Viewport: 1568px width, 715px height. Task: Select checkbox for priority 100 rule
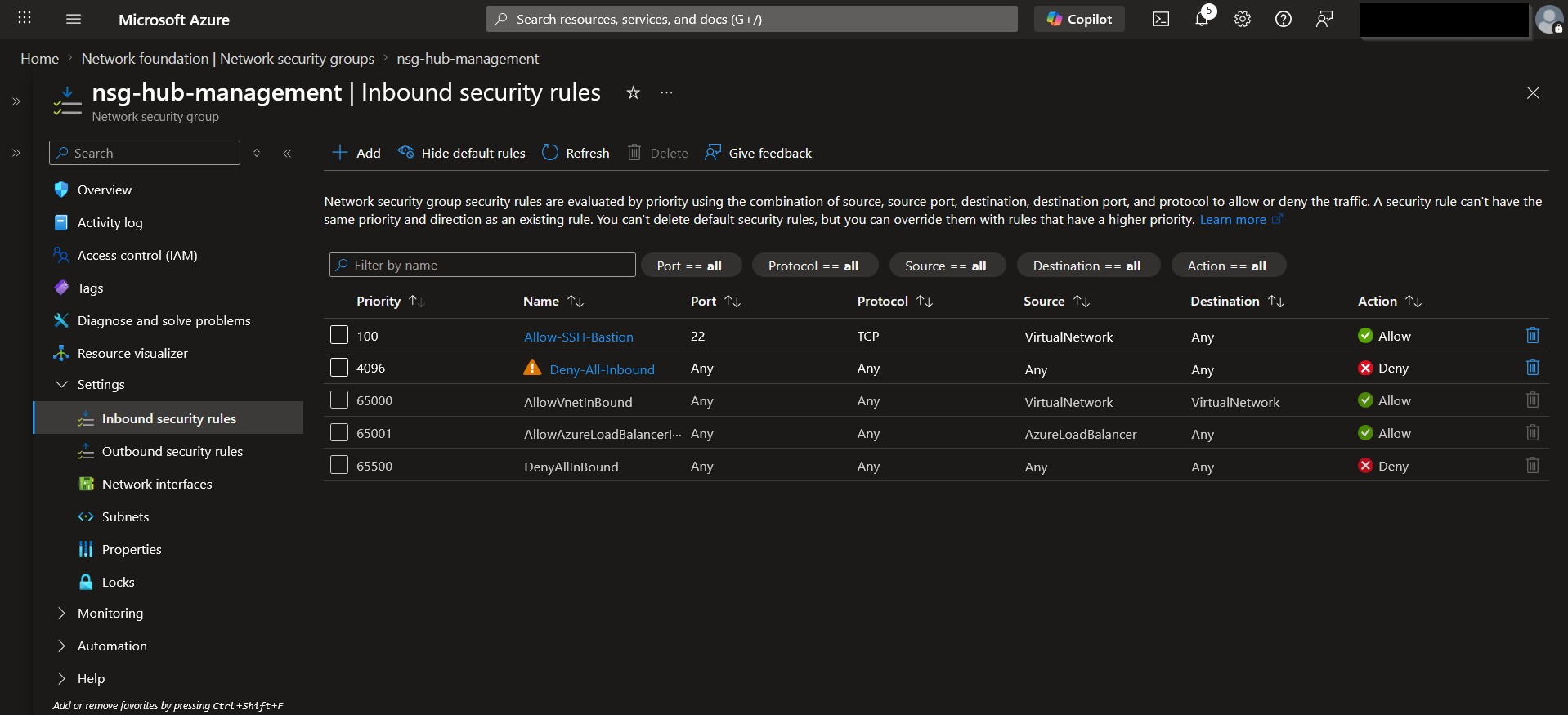[x=339, y=335]
